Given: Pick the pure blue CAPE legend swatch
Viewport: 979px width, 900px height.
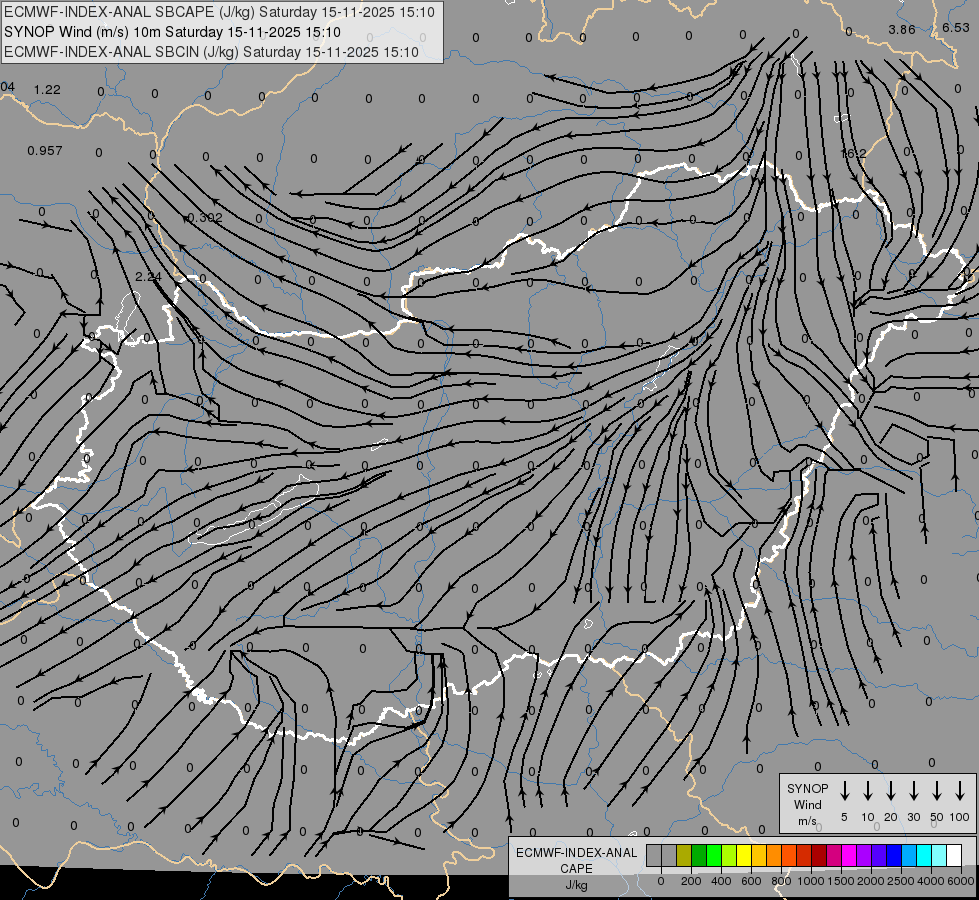Looking at the screenshot, I should [894, 855].
